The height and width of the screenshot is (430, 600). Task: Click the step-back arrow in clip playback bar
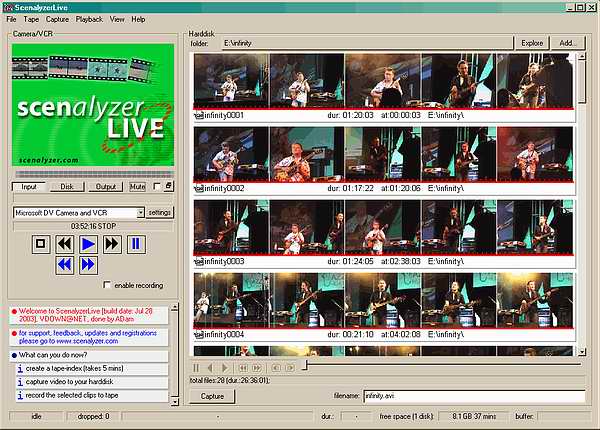(x=210, y=368)
